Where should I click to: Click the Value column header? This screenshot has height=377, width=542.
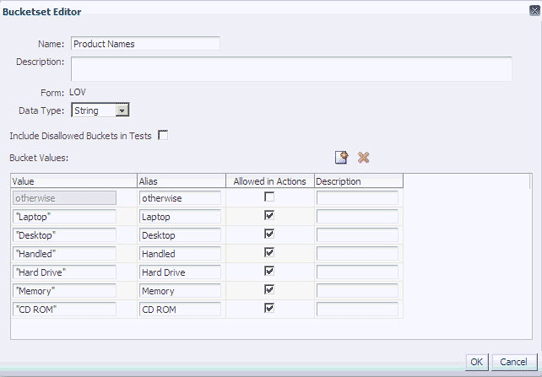[x=74, y=181]
